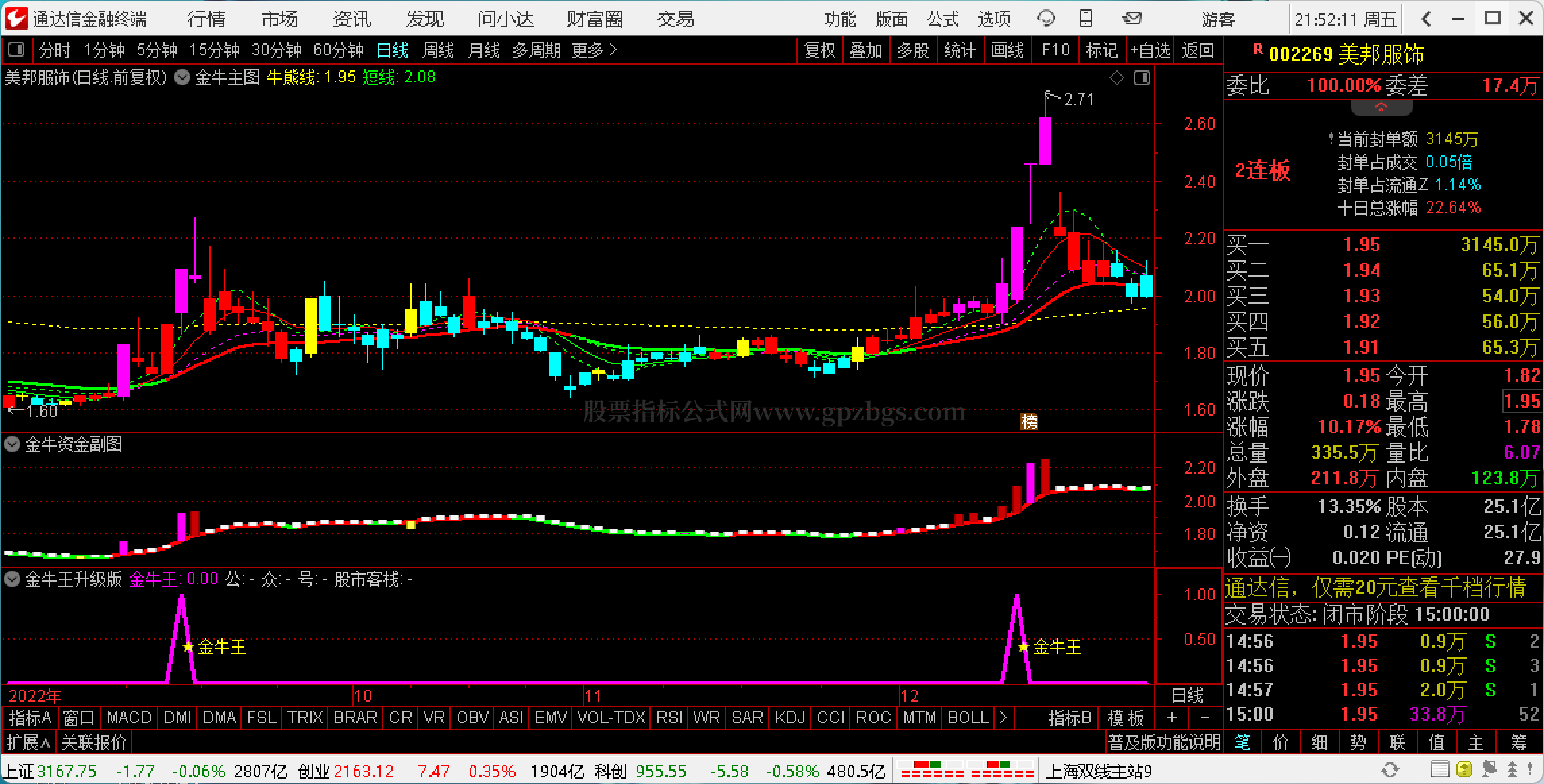This screenshot has width=1544, height=784.
Task: Click the zoom-out minus button below the chart
Action: click(x=1205, y=718)
